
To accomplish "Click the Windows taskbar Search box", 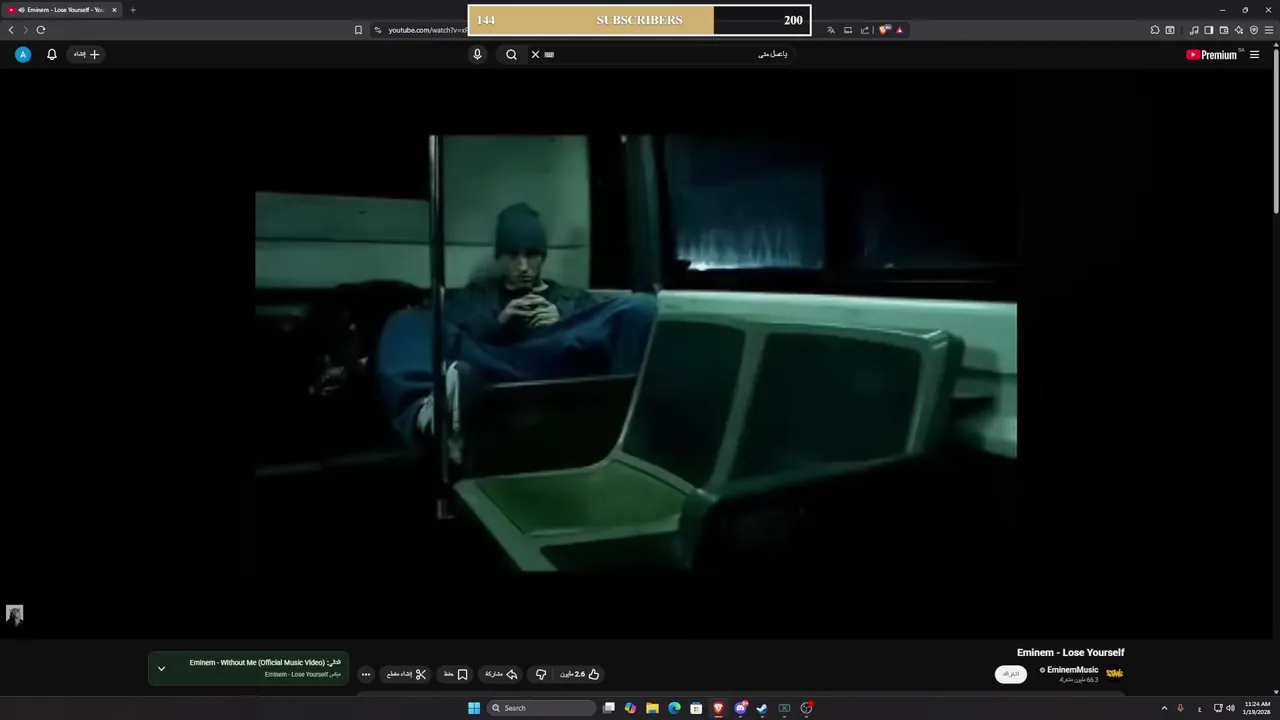I will [541, 708].
